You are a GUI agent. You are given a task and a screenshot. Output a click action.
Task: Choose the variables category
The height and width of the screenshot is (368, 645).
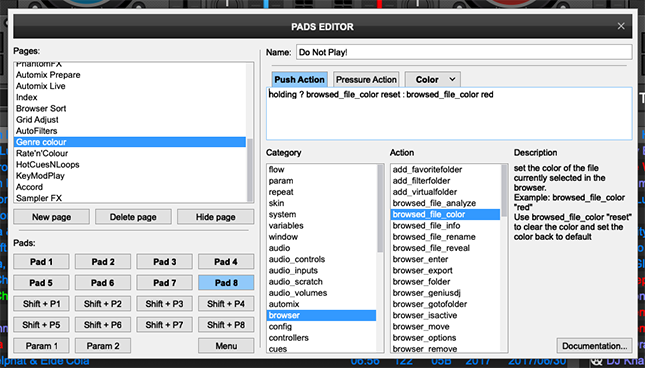[x=321, y=226]
